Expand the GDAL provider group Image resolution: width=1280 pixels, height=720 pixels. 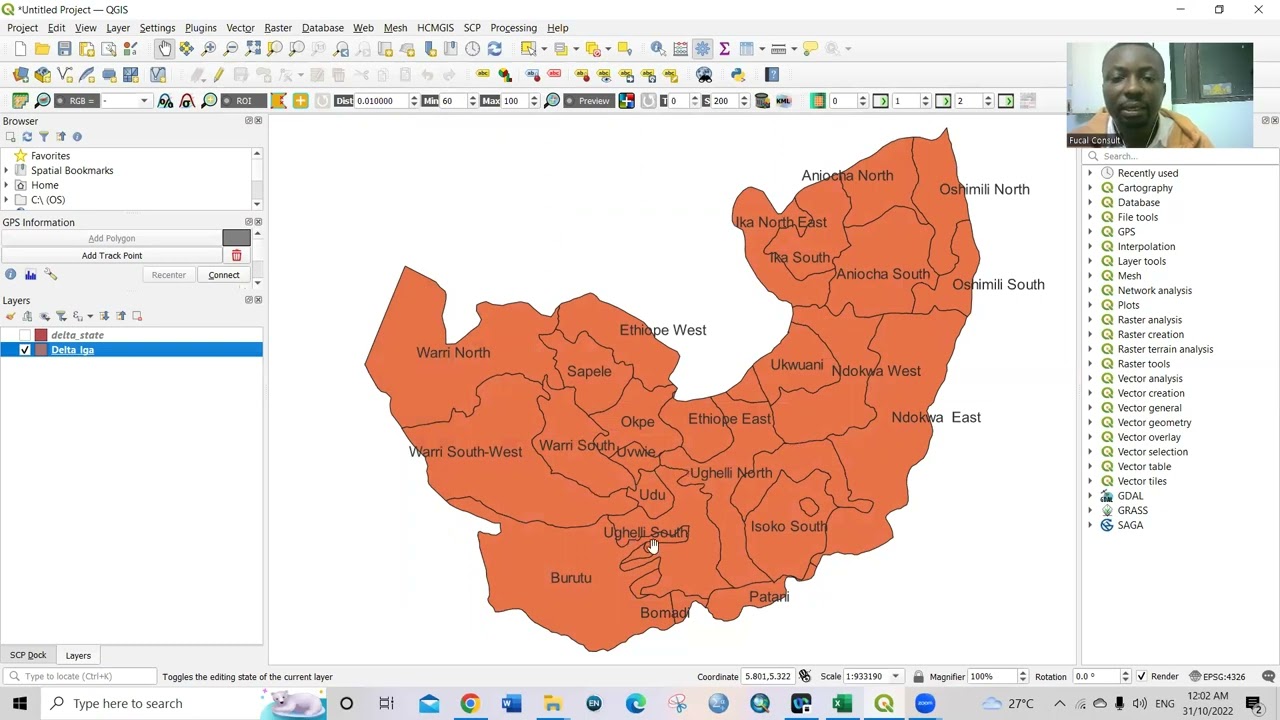(1090, 496)
